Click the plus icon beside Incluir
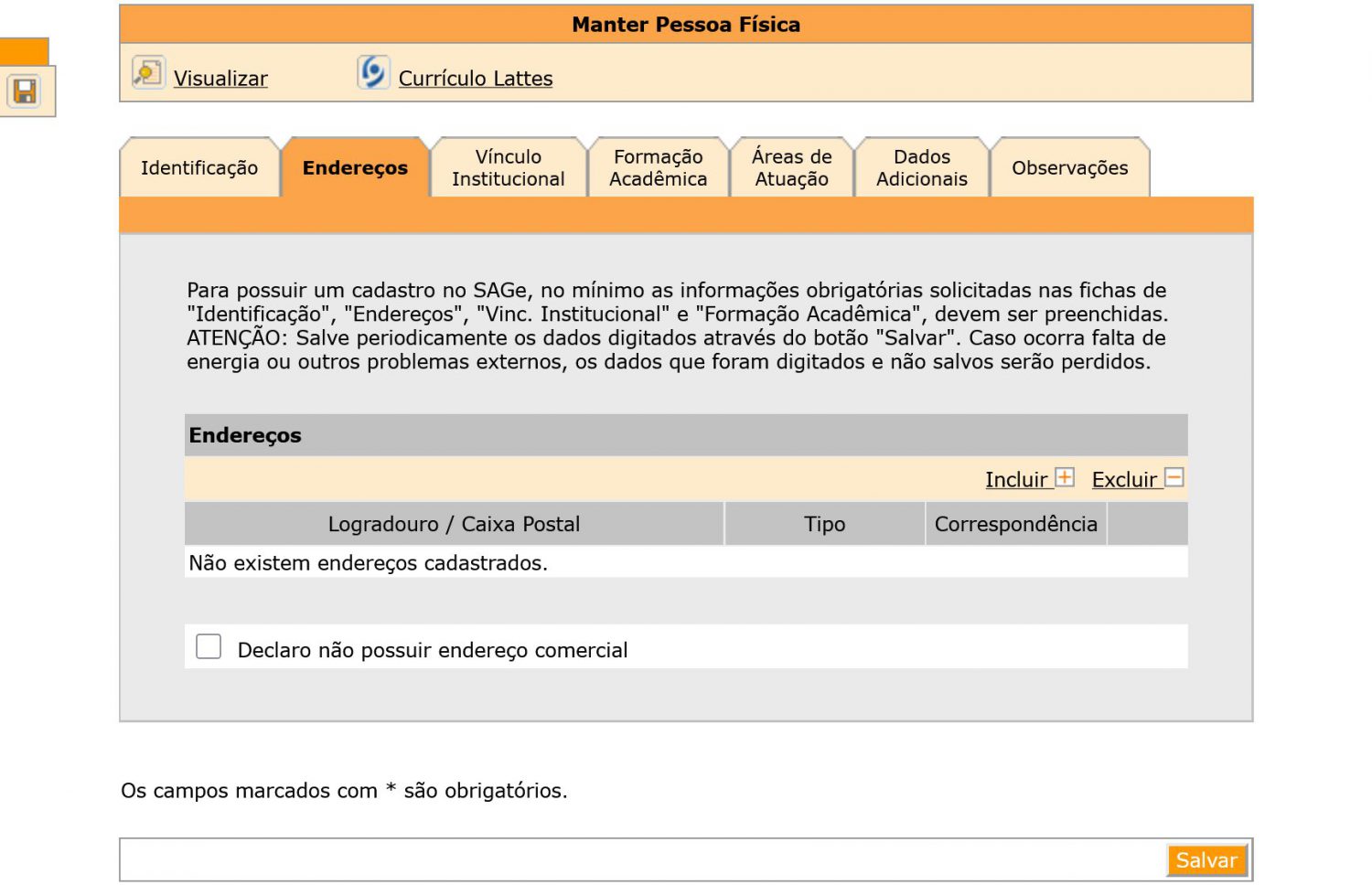Screen dimensions: 1372x885 coord(1065,477)
